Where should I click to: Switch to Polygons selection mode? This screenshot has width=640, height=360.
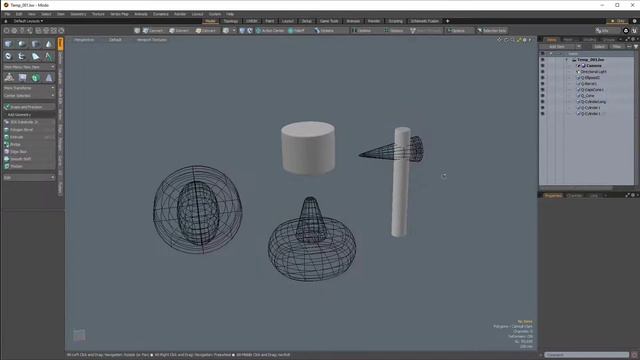click(206, 31)
